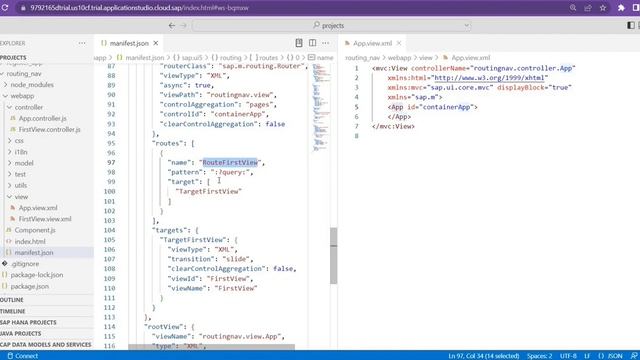This screenshot has height=360, width=640.
Task: Collapse the routing_nav folder
Action: coord(24,73)
